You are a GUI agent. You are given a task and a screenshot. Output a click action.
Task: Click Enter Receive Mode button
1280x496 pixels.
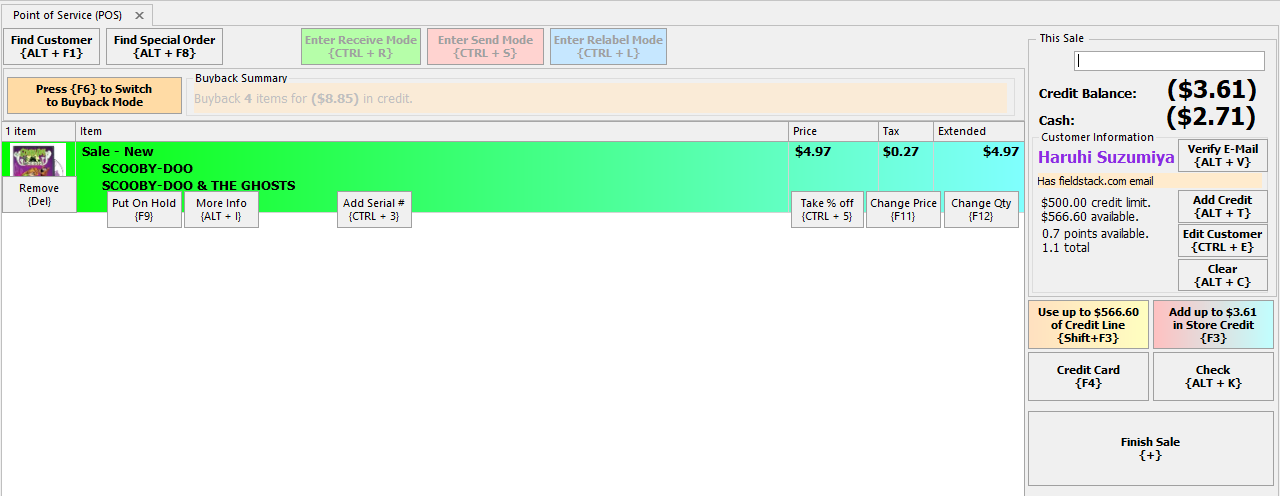coord(361,47)
